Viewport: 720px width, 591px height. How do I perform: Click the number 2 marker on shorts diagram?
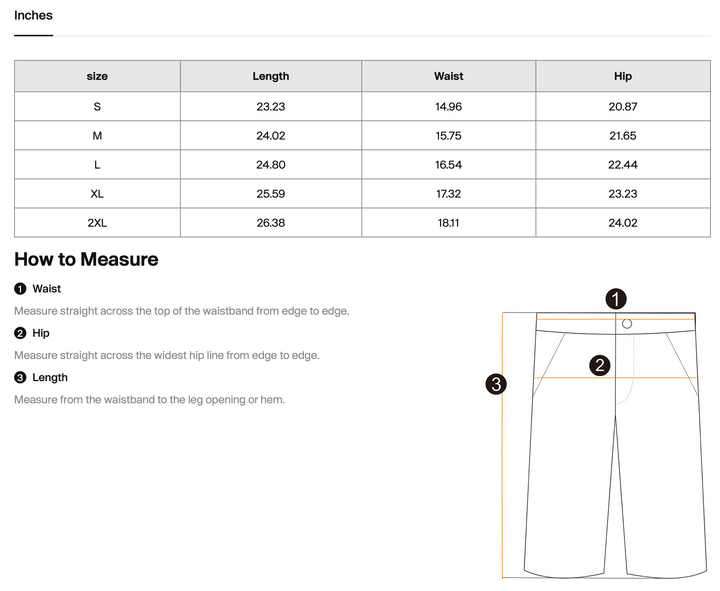click(600, 366)
